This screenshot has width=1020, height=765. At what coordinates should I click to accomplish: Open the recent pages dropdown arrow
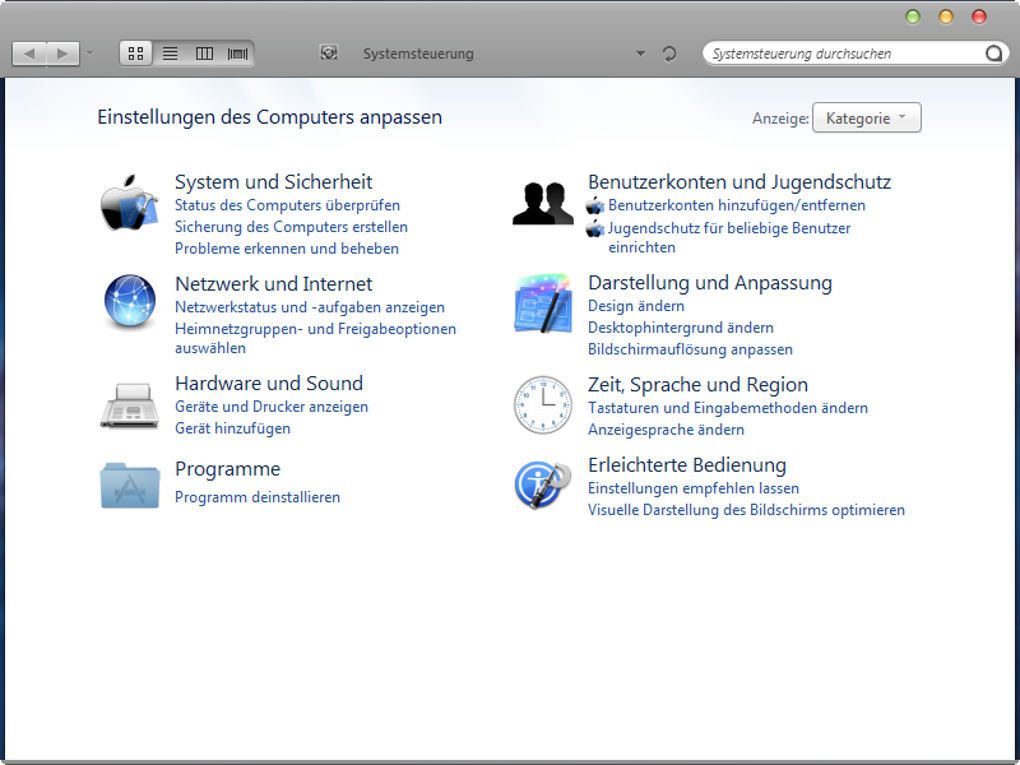(x=90, y=53)
